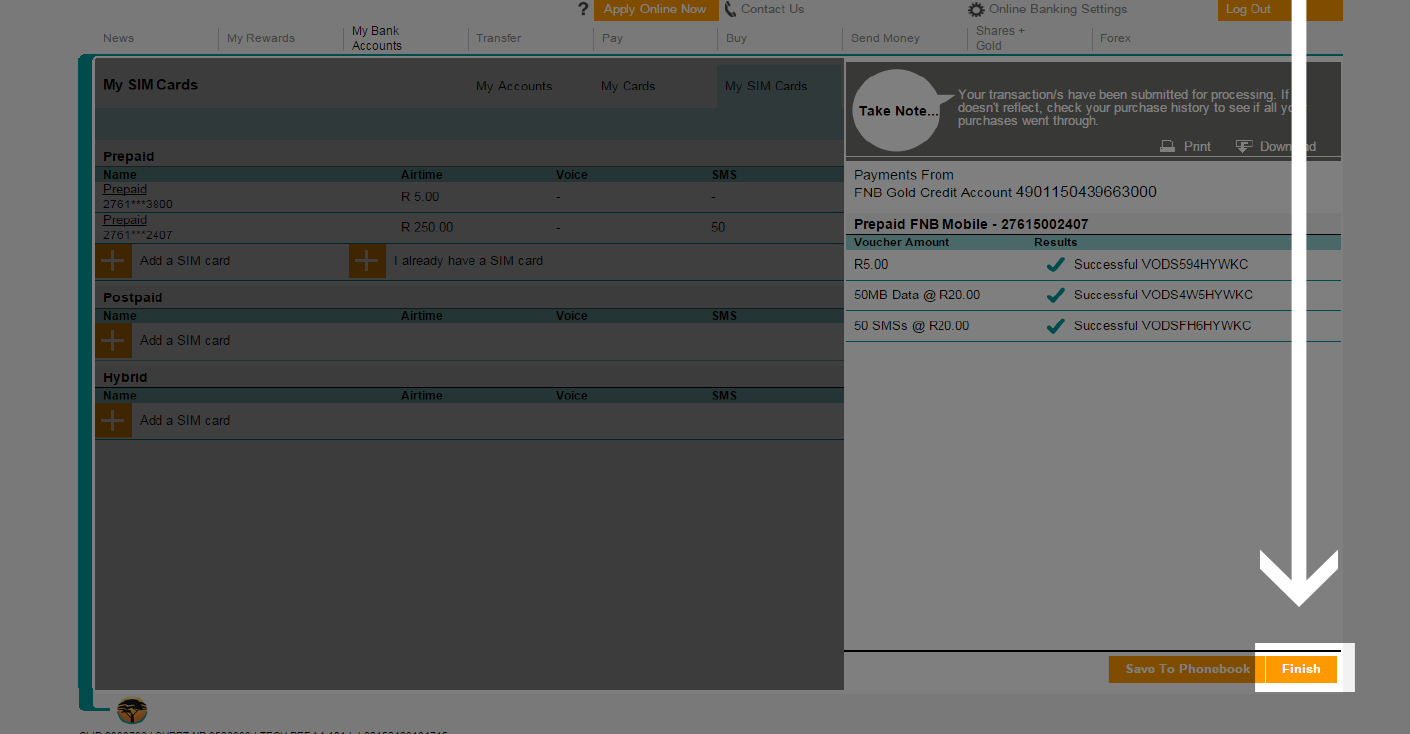Click the Print icon on the receipt

pyautogui.click(x=1168, y=146)
